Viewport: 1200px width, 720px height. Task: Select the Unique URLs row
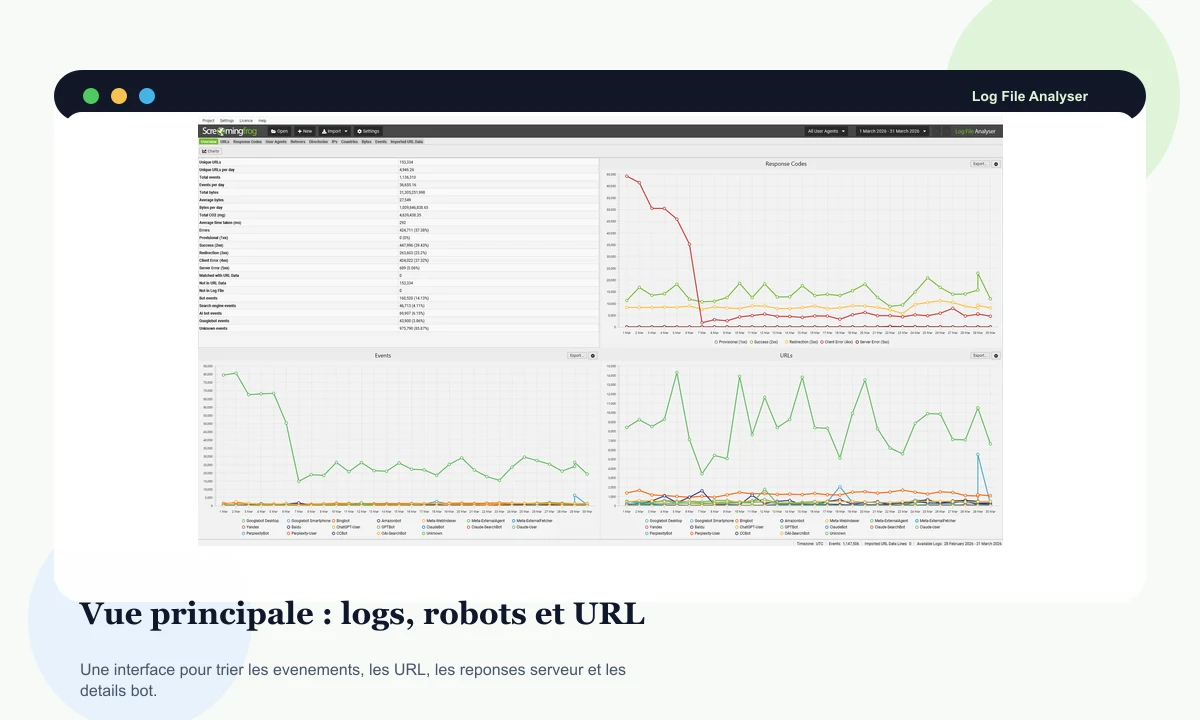coord(398,161)
